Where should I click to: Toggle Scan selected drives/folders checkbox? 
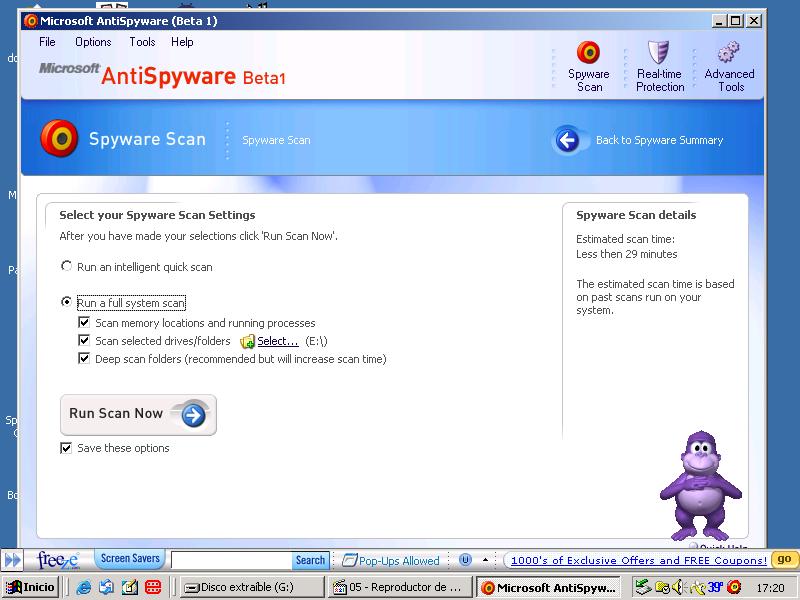(84, 340)
